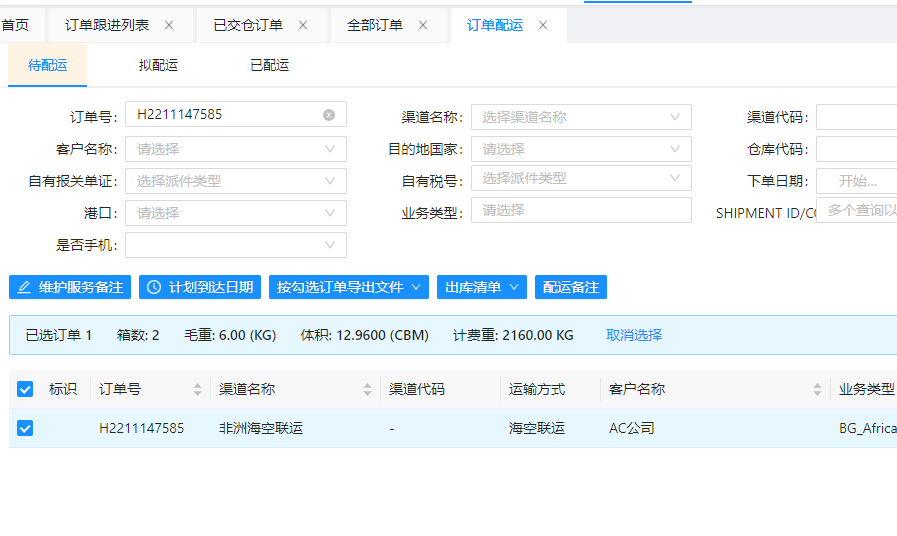The width and height of the screenshot is (897, 536).
Task: Open the 目的地国家 dropdown
Action: click(x=580, y=149)
